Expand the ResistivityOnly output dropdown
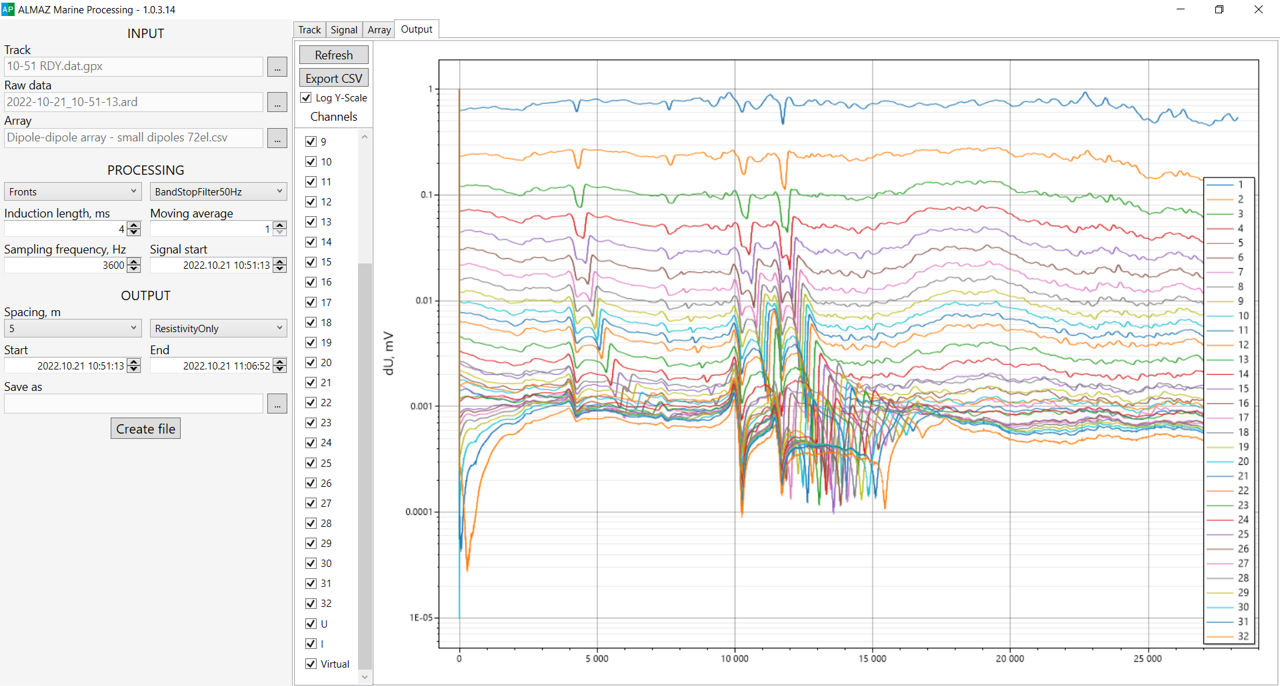 coord(218,328)
